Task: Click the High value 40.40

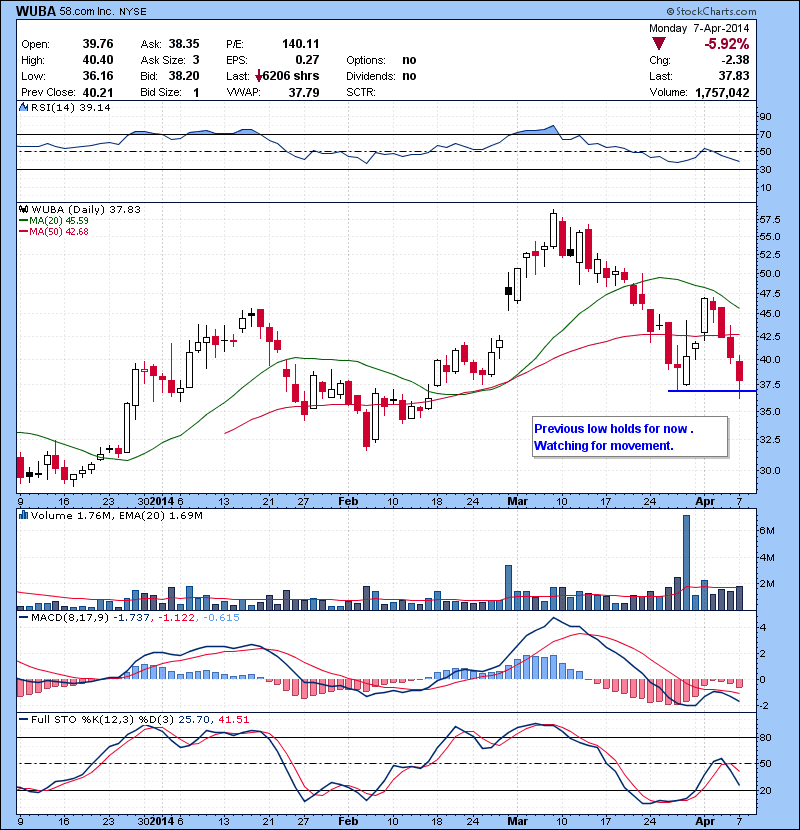Action: pos(98,60)
